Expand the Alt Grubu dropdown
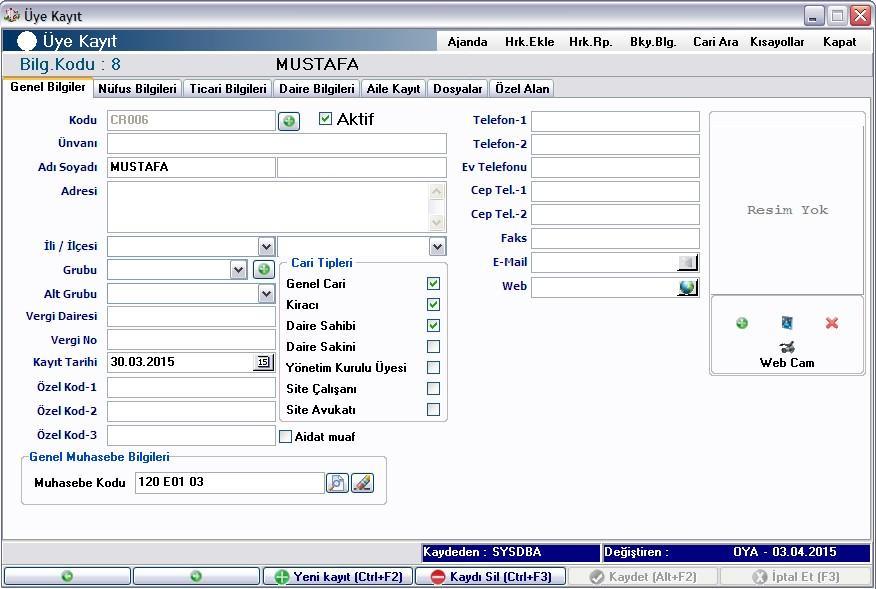The image size is (876, 589). point(266,294)
